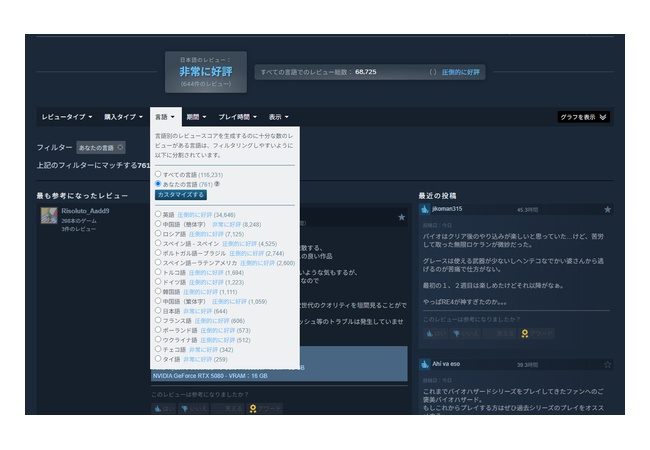Click the 45.3時間 playtime text
The height and width of the screenshot is (450, 650).
[527, 210]
